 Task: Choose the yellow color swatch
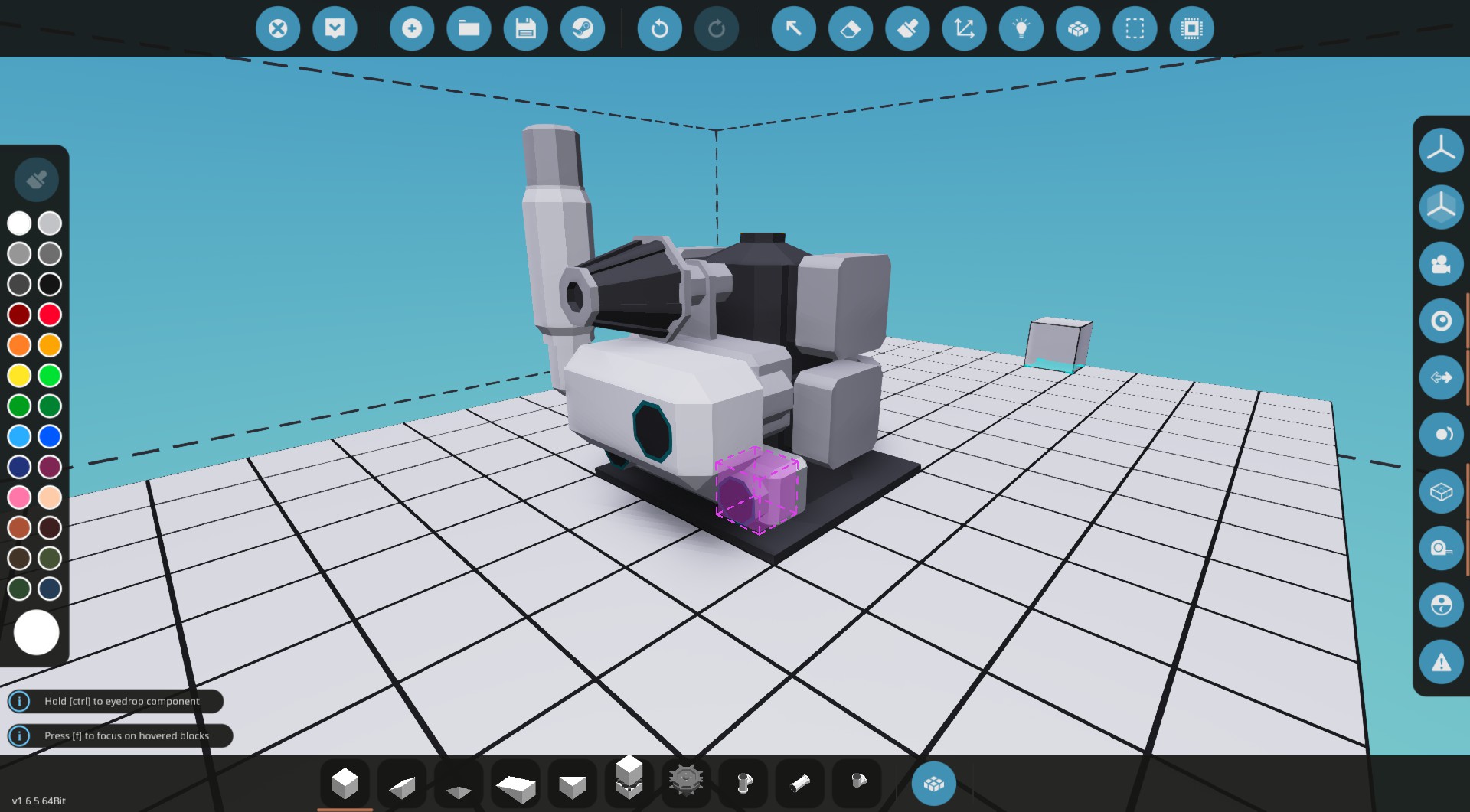[x=19, y=376]
